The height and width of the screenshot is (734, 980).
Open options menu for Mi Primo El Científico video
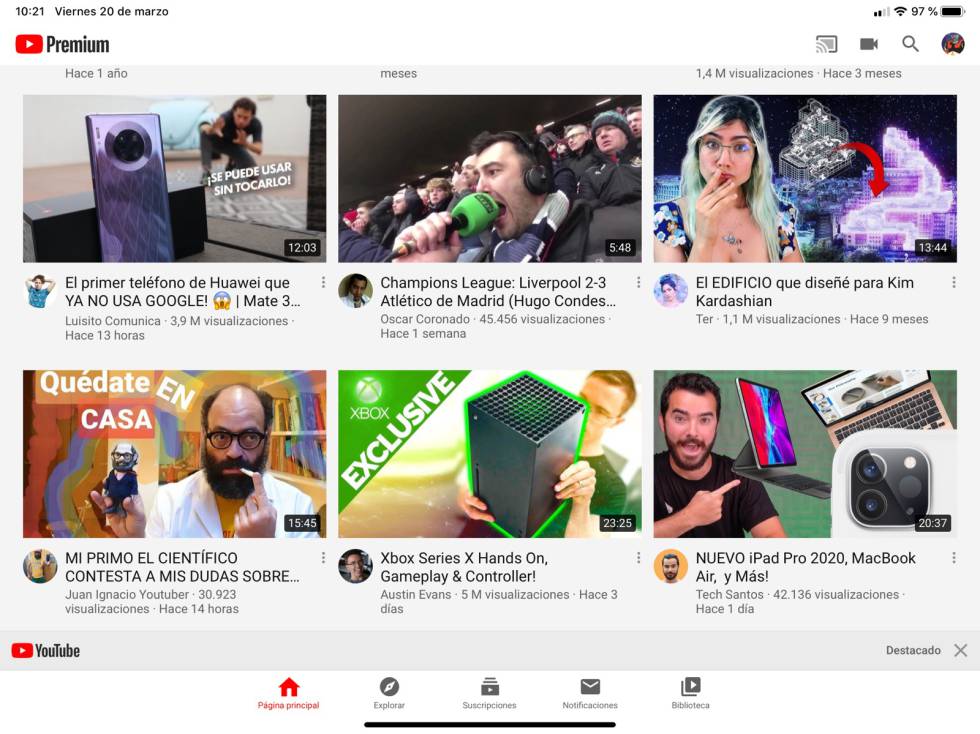323,558
